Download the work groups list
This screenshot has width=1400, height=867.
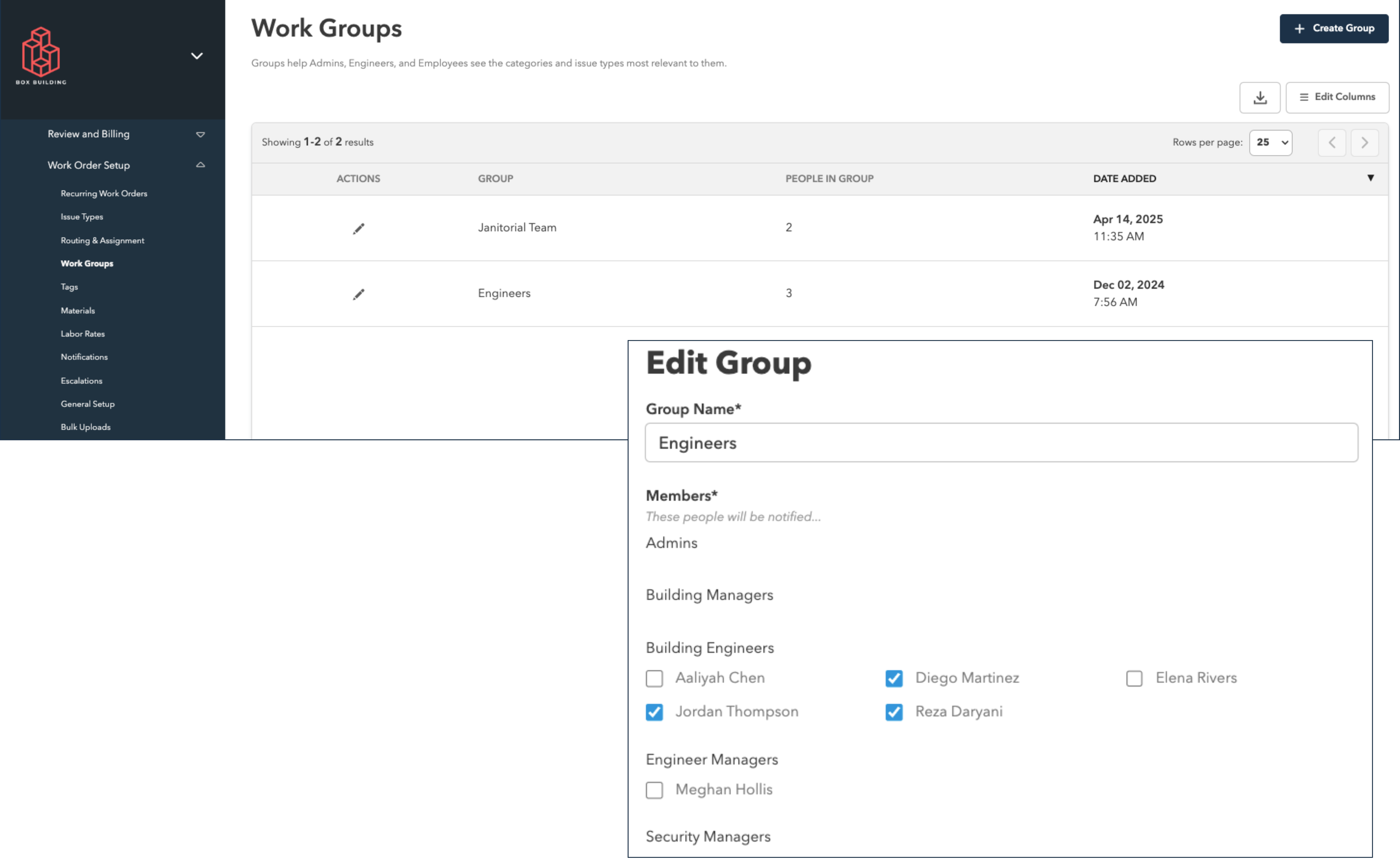click(x=1260, y=97)
